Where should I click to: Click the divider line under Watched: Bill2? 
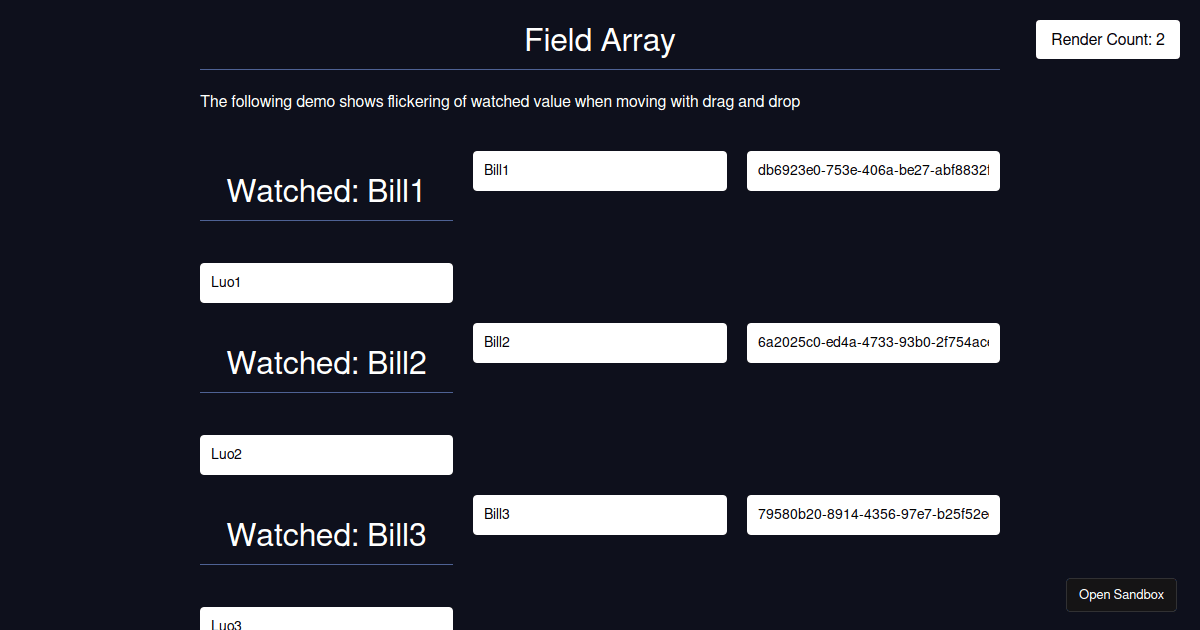pos(326,392)
